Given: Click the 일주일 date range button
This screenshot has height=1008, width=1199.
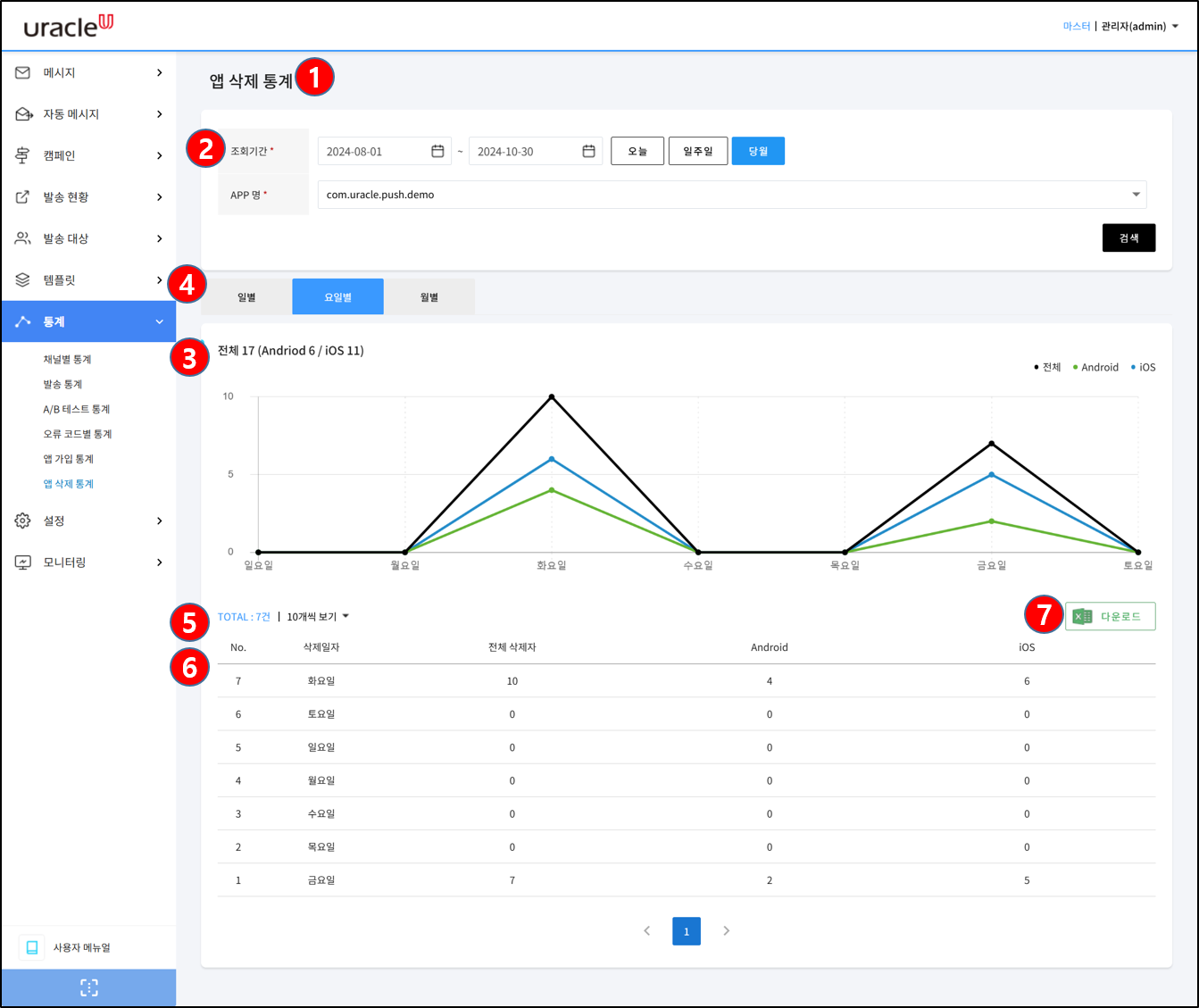Looking at the screenshot, I should coord(698,151).
